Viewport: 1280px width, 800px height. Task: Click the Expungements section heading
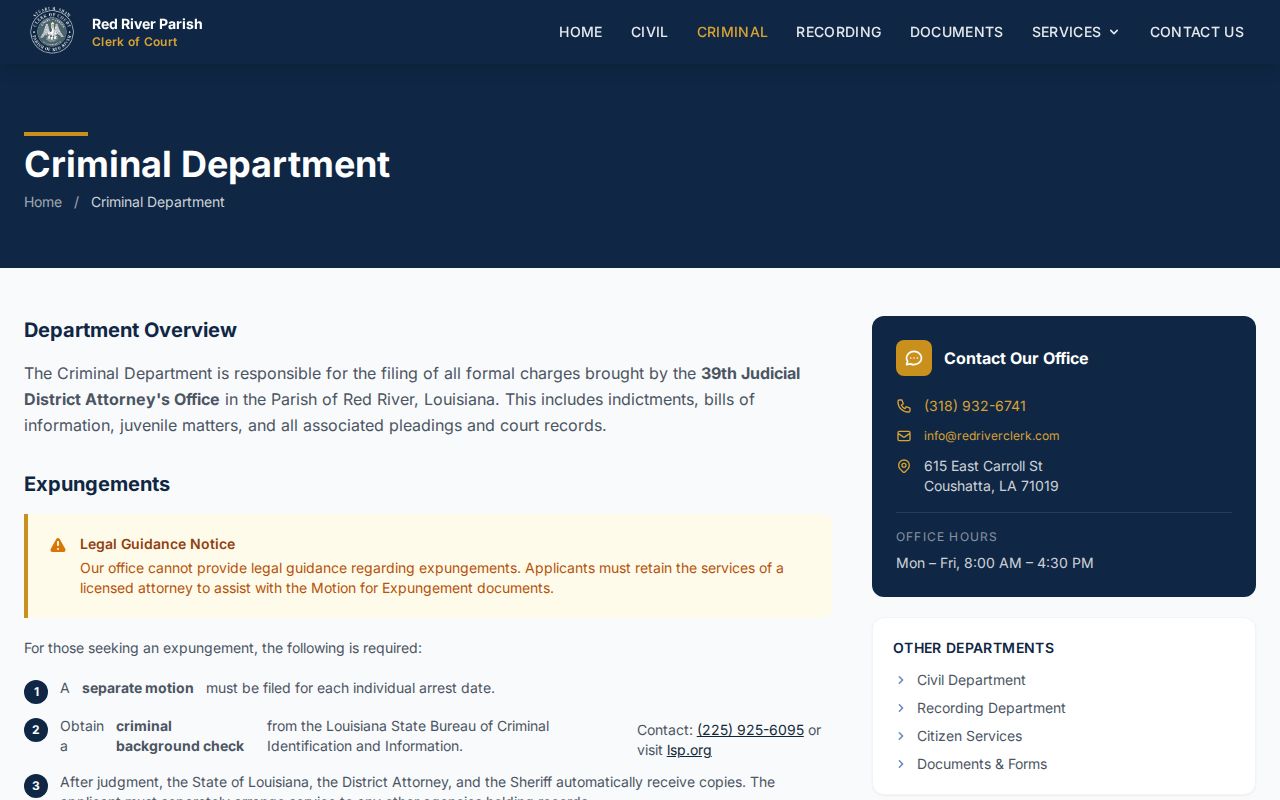click(x=97, y=484)
